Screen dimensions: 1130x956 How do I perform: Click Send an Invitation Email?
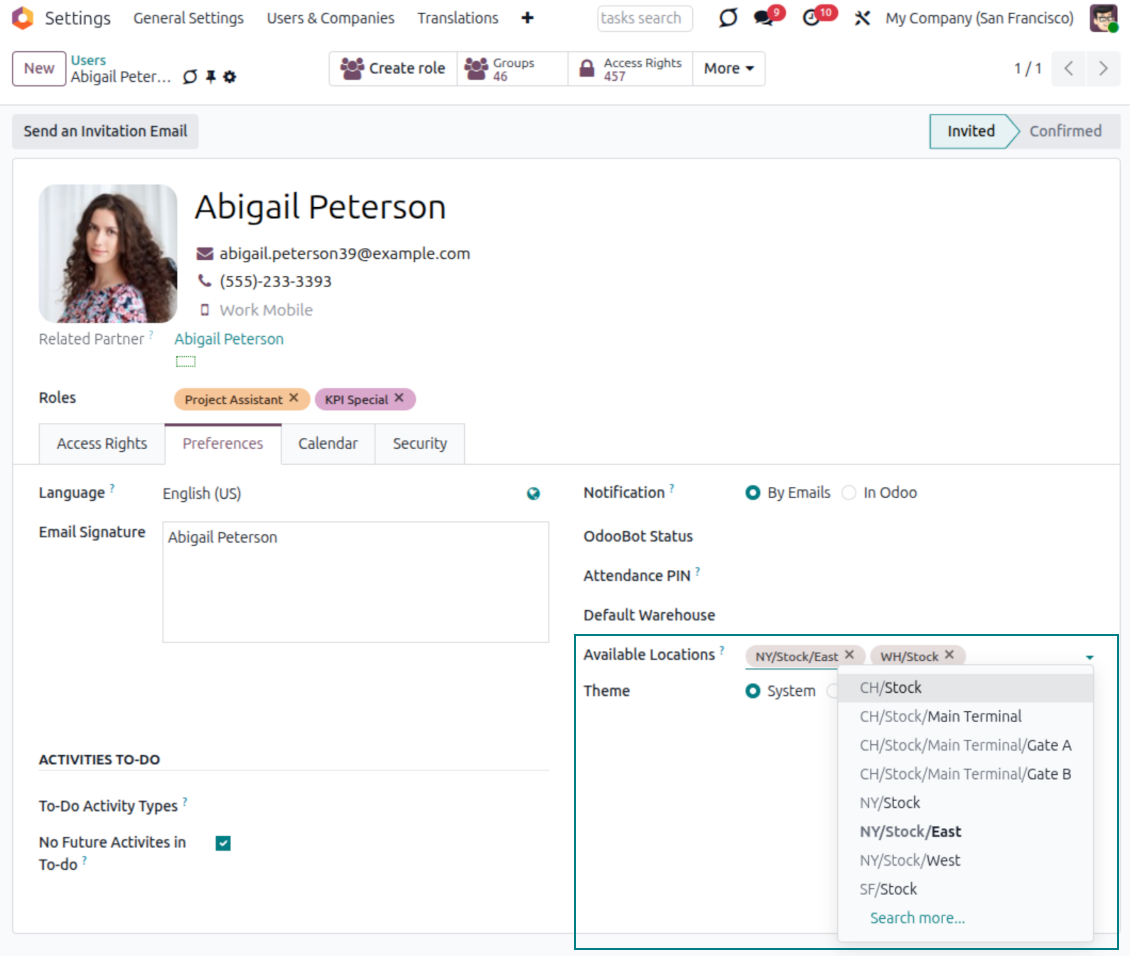click(x=104, y=131)
